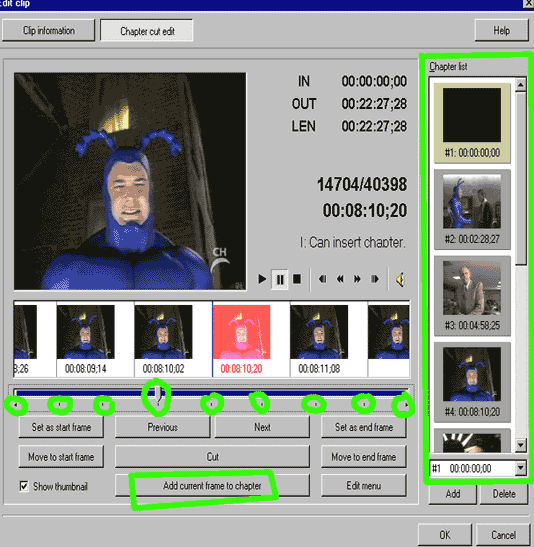Step forward one frame
The image size is (534, 547).
(375, 279)
